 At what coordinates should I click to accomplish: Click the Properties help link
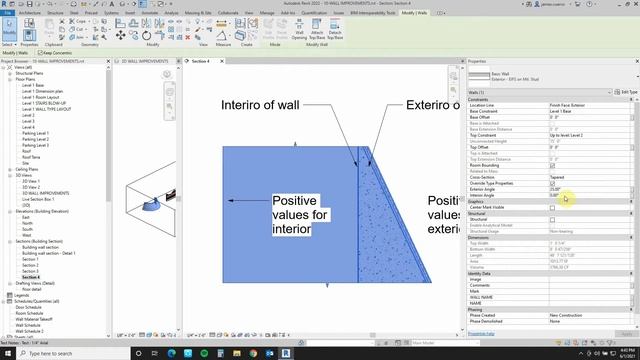(481, 334)
